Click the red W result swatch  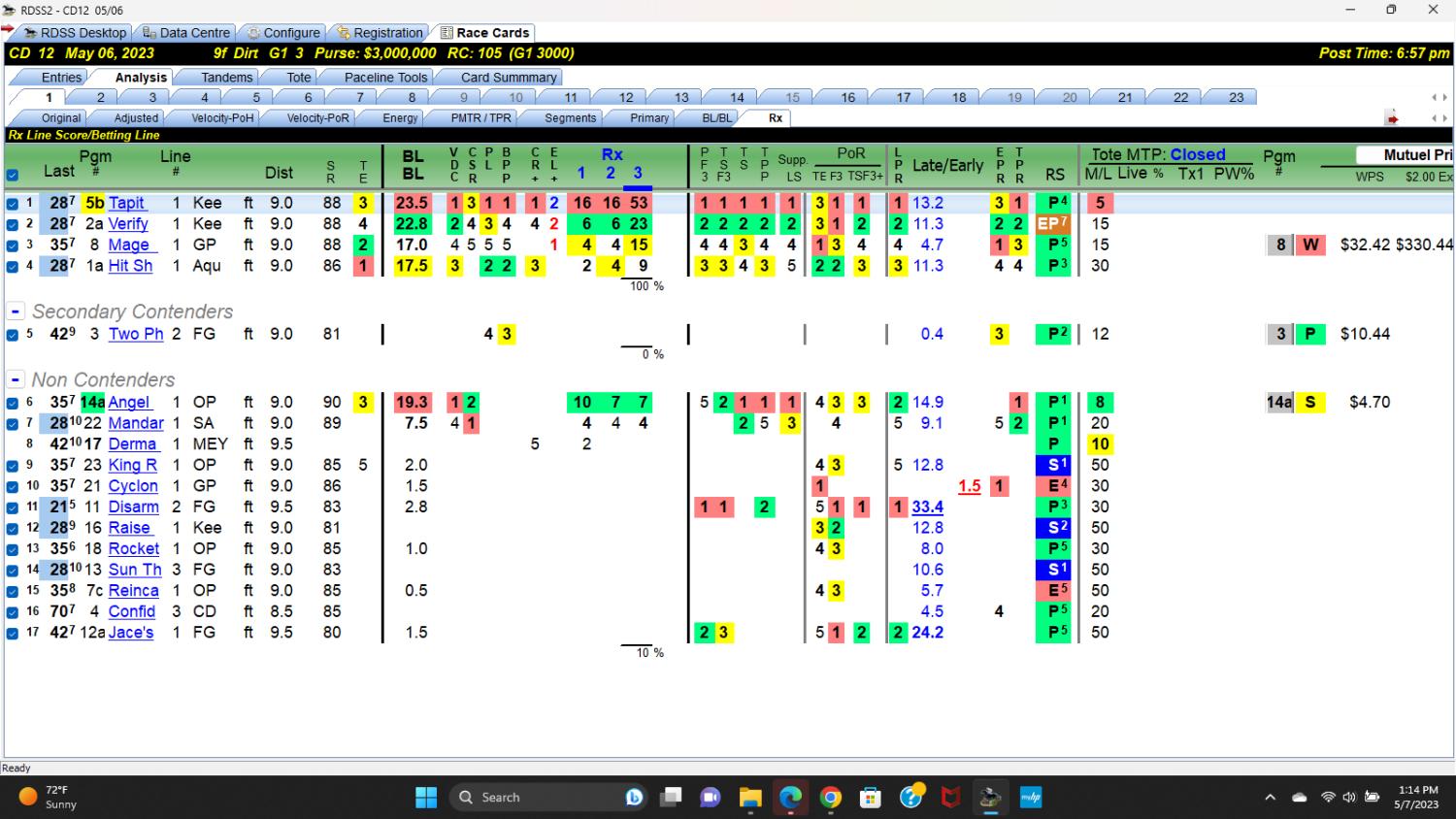(x=1310, y=246)
